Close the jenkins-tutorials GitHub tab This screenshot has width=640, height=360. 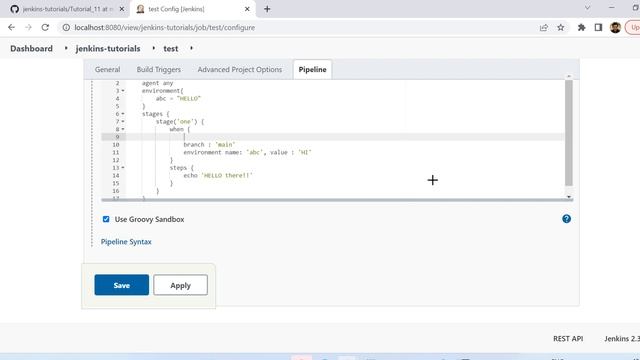point(122,9)
